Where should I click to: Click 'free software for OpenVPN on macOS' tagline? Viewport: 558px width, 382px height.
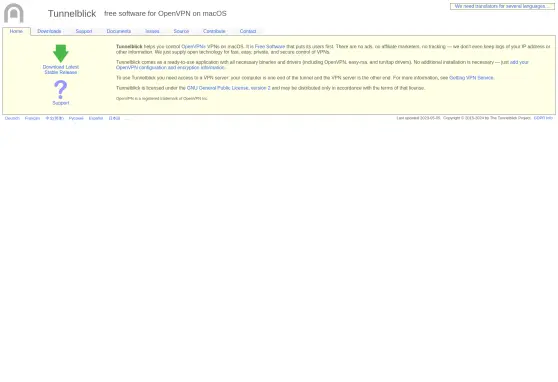165,14
